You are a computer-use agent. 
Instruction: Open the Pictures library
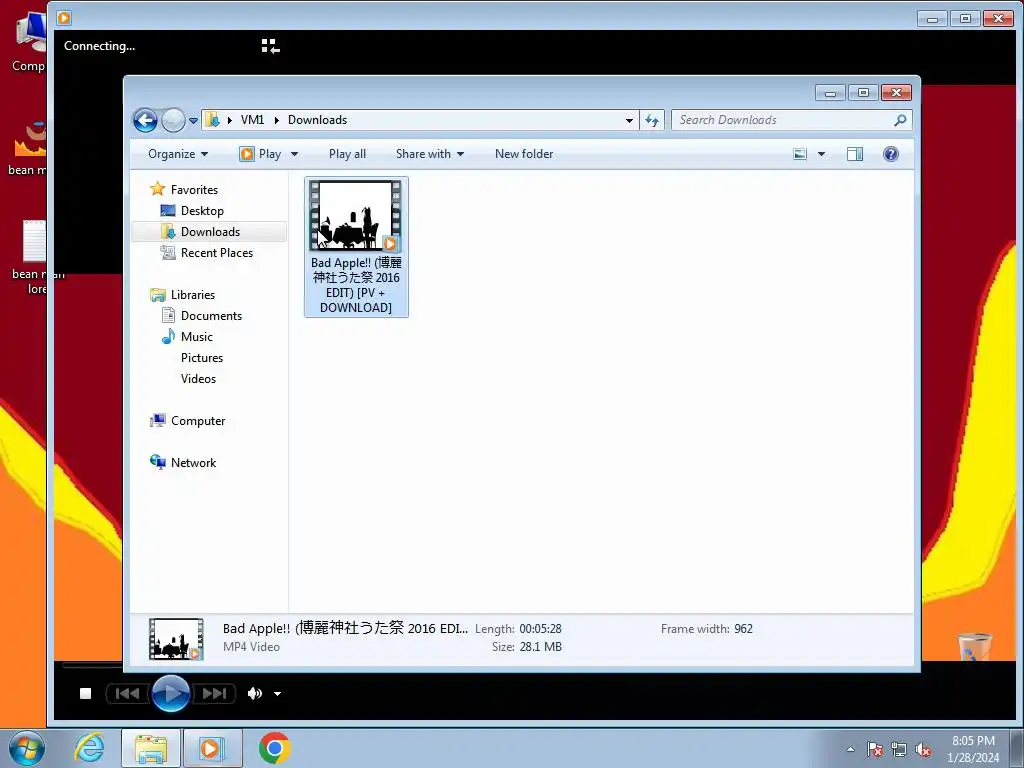click(x=202, y=358)
